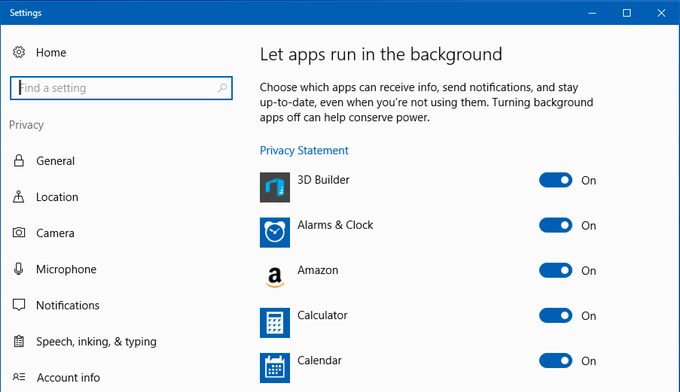Click the Camera icon in sidebar
The image size is (680, 392).
click(19, 232)
